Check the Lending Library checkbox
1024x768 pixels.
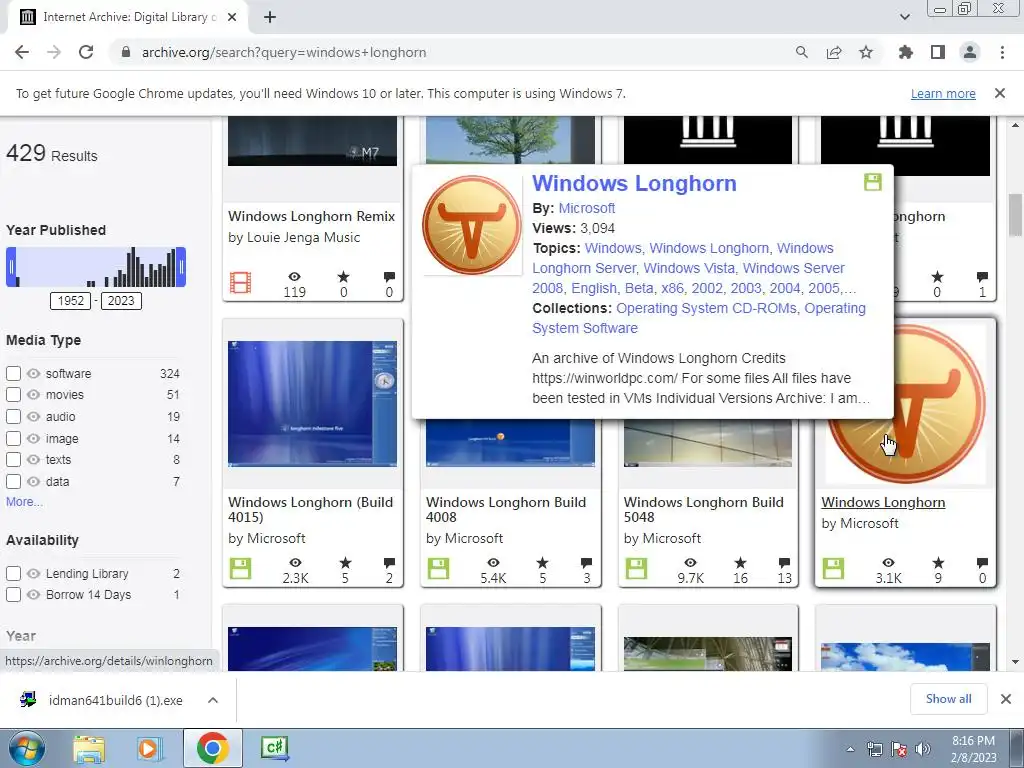pos(13,573)
